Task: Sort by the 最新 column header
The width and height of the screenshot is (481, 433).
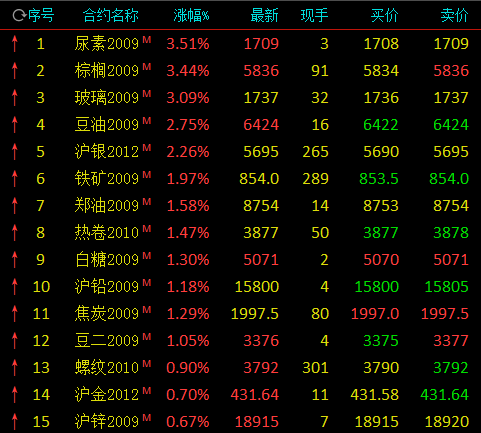Action: point(264,16)
